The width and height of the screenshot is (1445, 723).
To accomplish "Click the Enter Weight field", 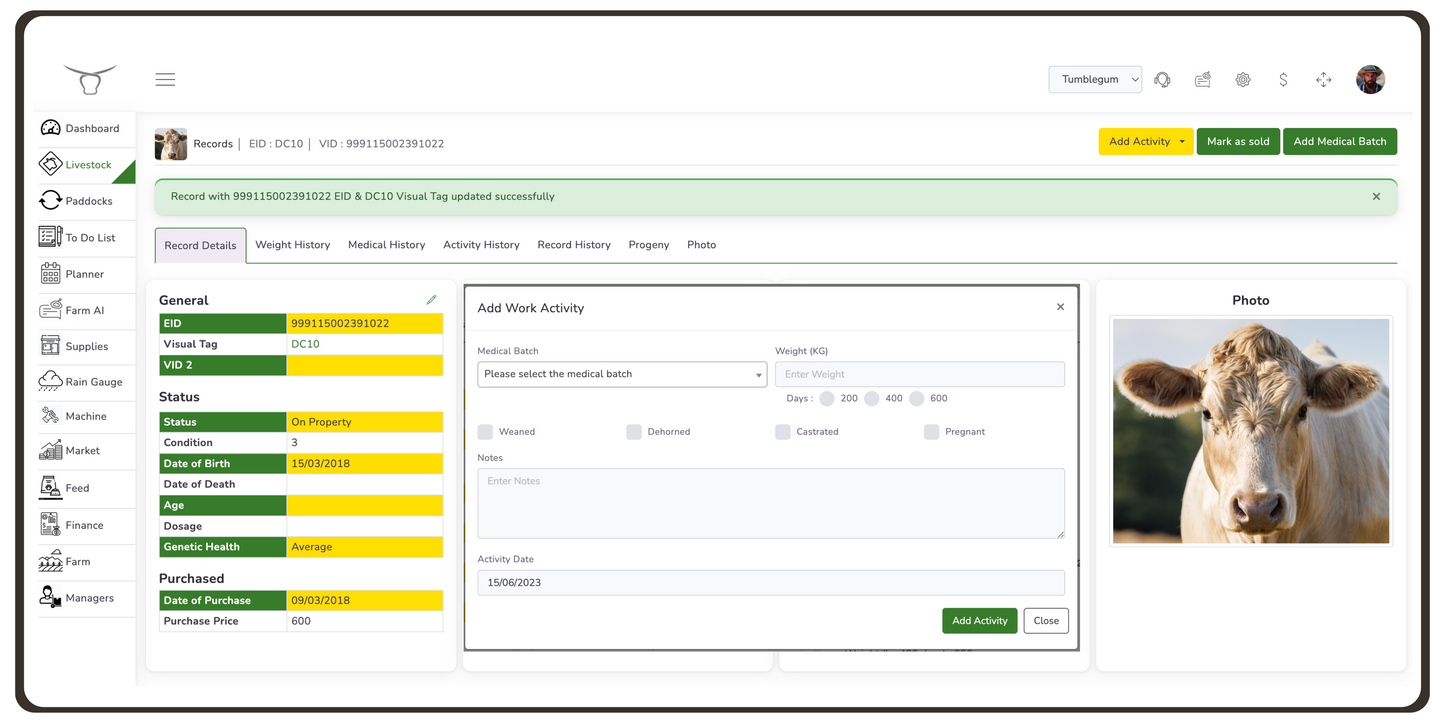I will pyautogui.click(x=919, y=373).
